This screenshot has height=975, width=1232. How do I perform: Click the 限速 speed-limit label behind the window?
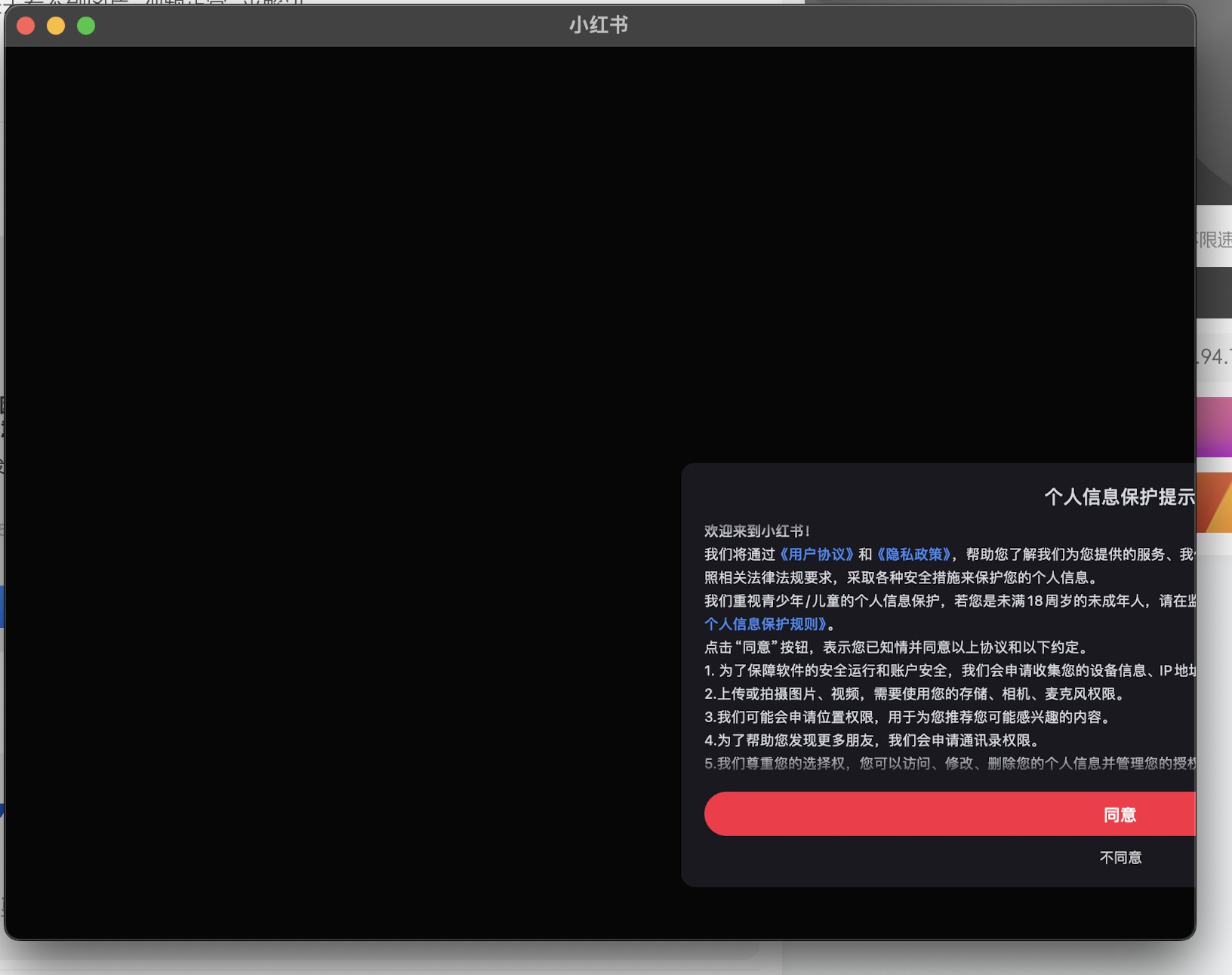click(x=1217, y=240)
